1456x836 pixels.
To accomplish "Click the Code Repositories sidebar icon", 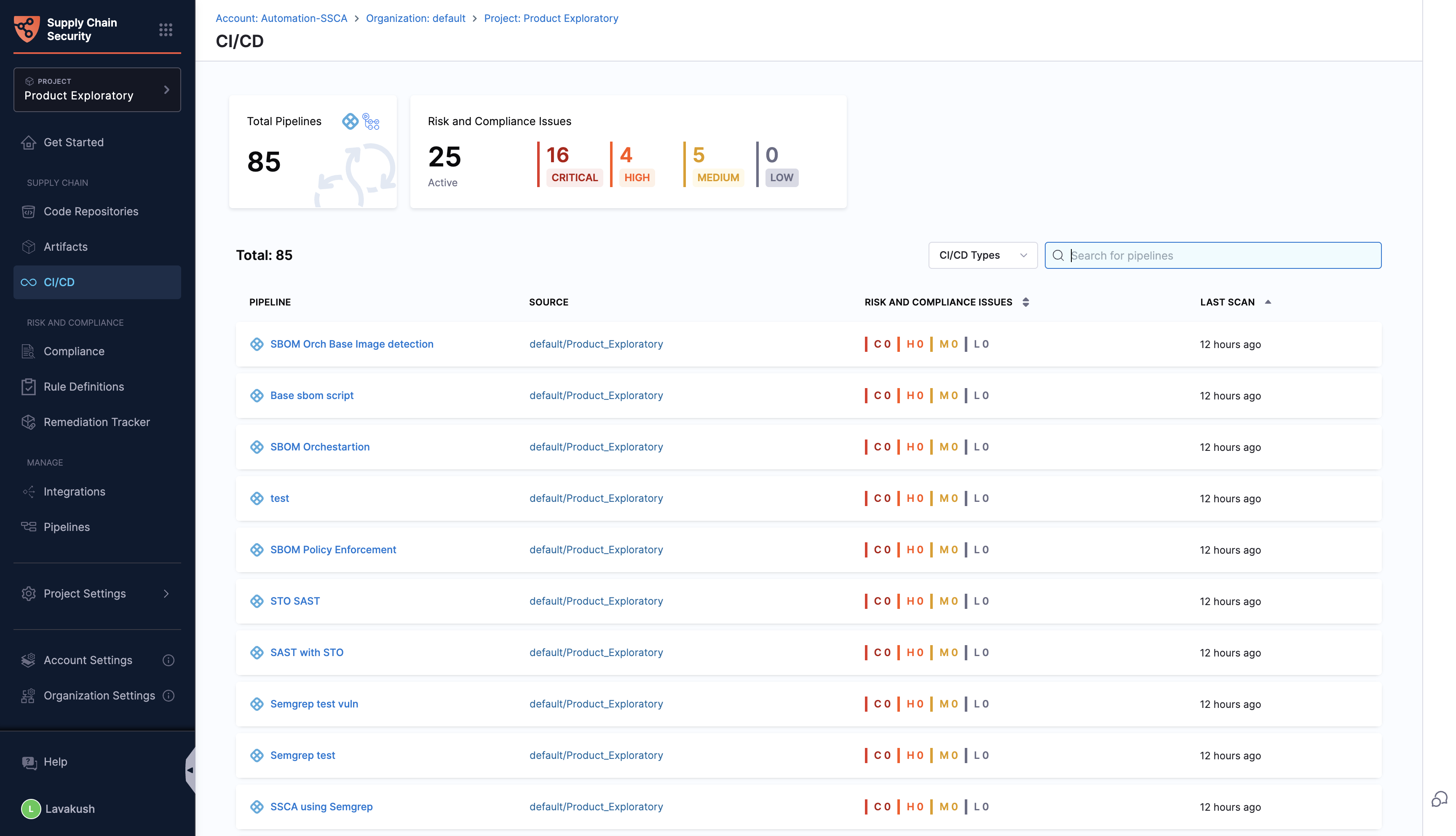I will pyautogui.click(x=29, y=211).
